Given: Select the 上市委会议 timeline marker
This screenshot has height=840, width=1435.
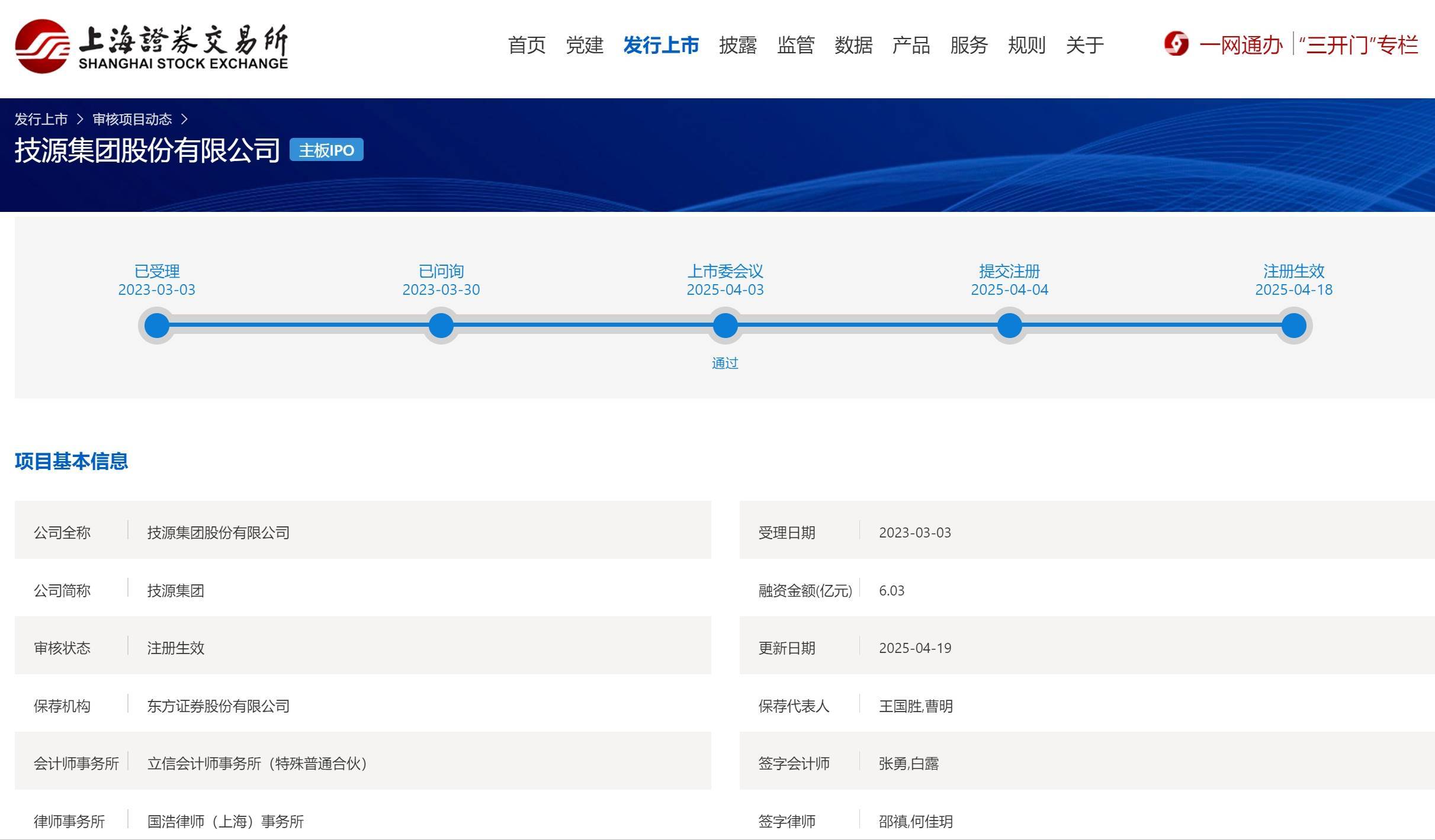Looking at the screenshot, I should (x=725, y=326).
